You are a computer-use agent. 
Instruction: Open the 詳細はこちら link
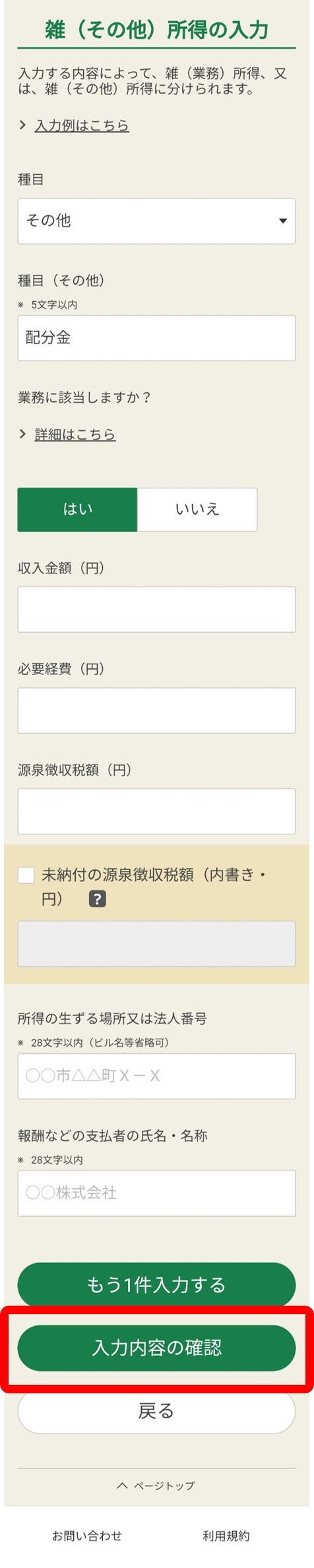(75, 434)
